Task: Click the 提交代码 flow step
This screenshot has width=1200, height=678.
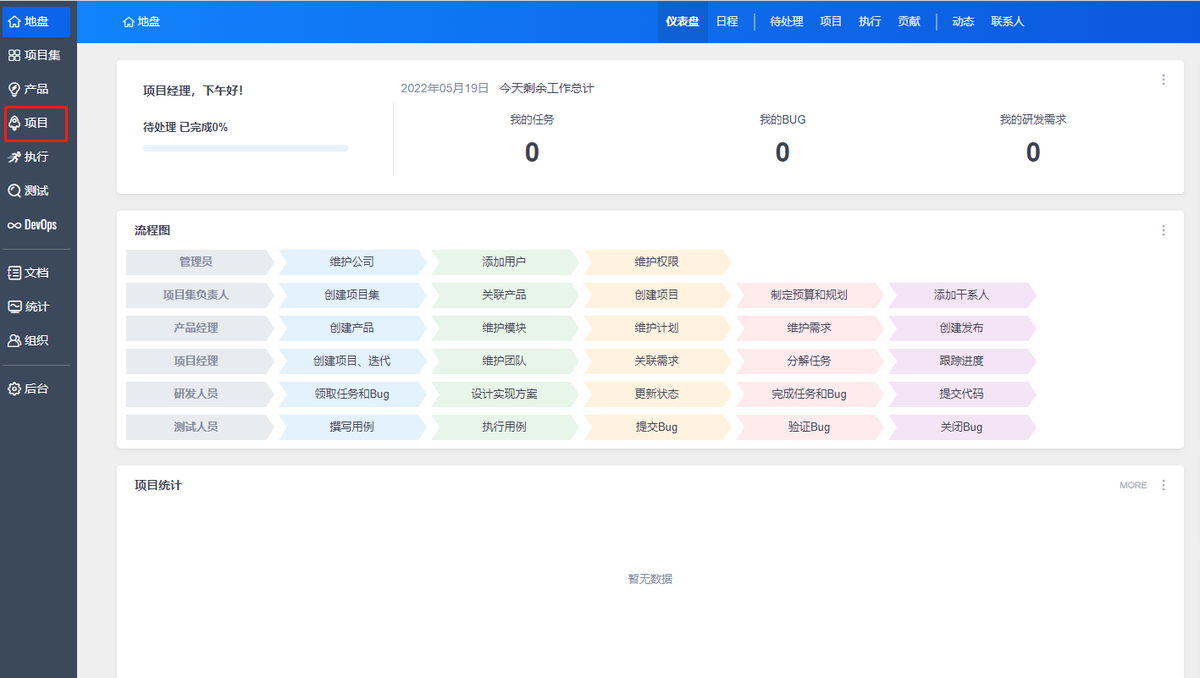Action: 961,394
